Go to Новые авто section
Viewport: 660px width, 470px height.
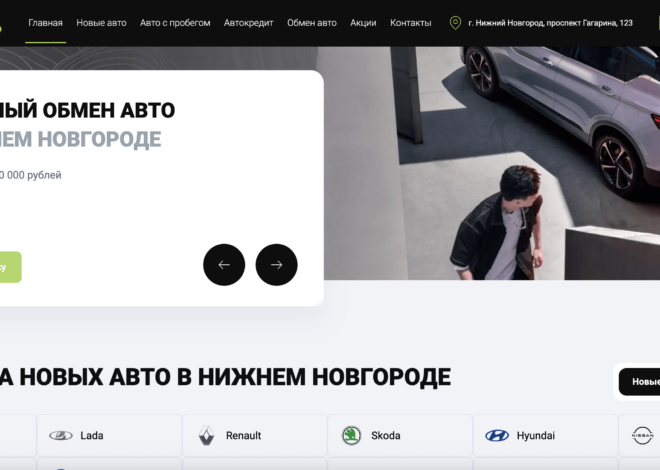click(101, 23)
